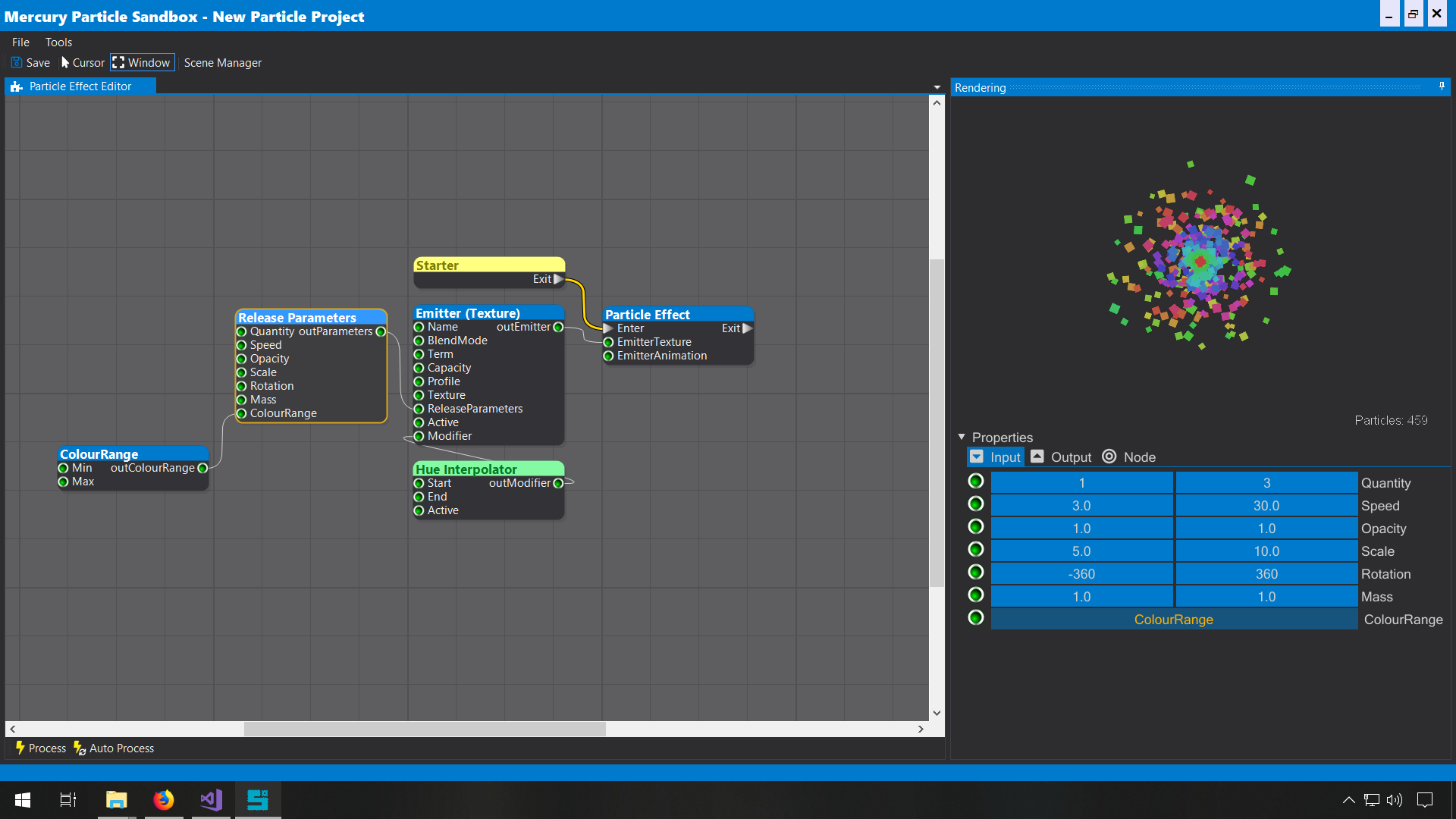Click the Texture input pin on Emitter
The width and height of the screenshot is (1456, 819).
pyautogui.click(x=419, y=395)
